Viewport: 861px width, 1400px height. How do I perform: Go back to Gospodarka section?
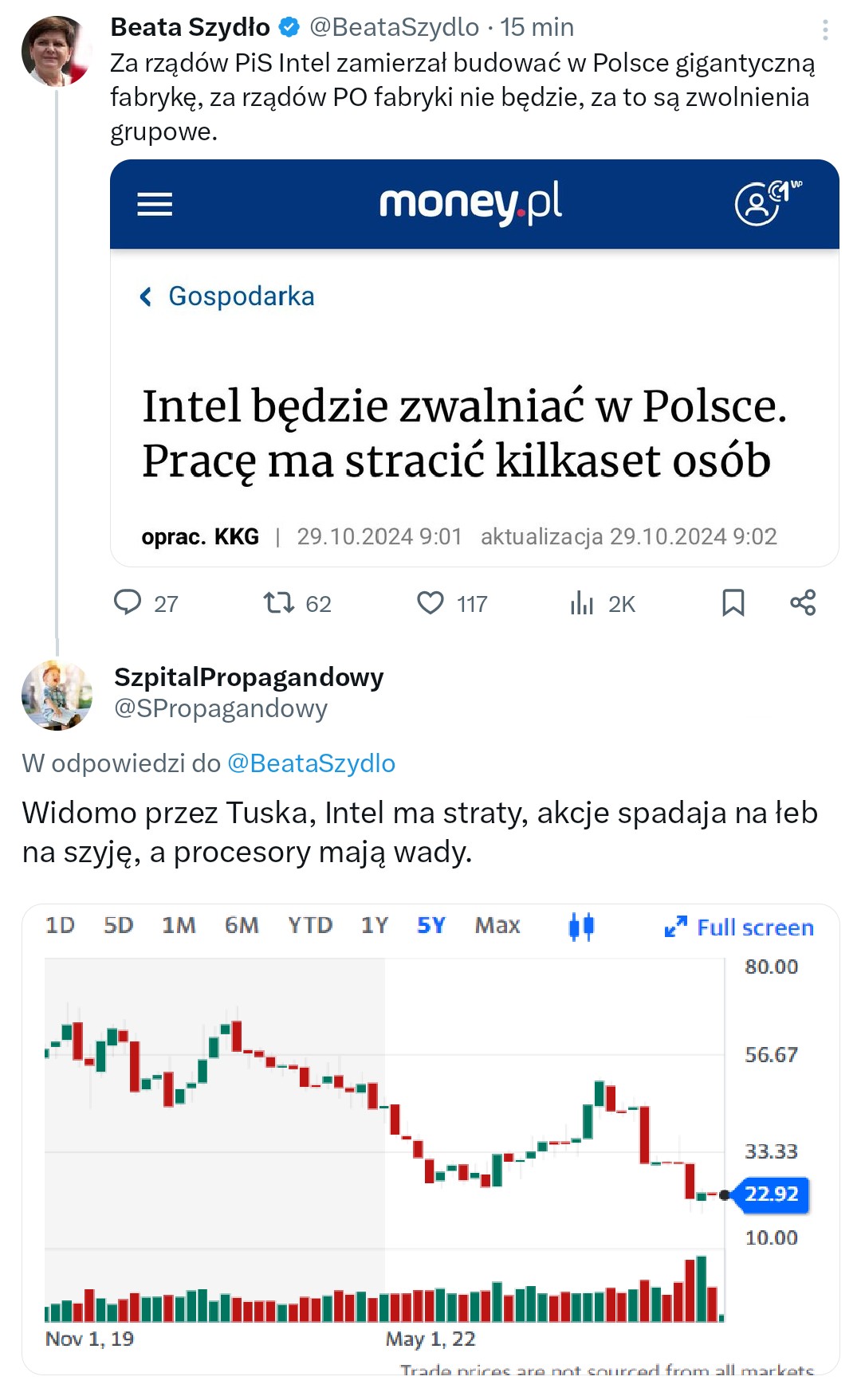pyautogui.click(x=228, y=296)
